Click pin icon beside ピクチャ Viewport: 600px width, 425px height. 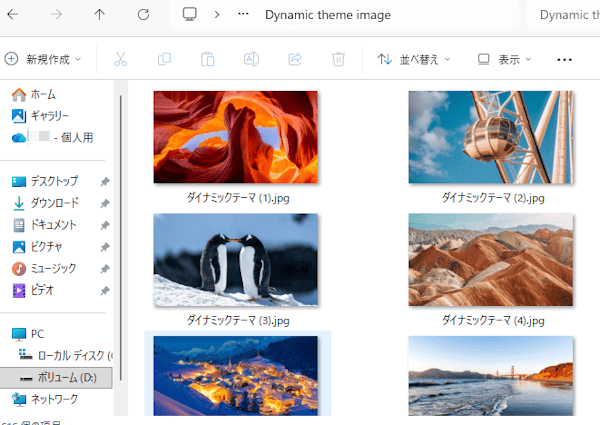tap(105, 247)
